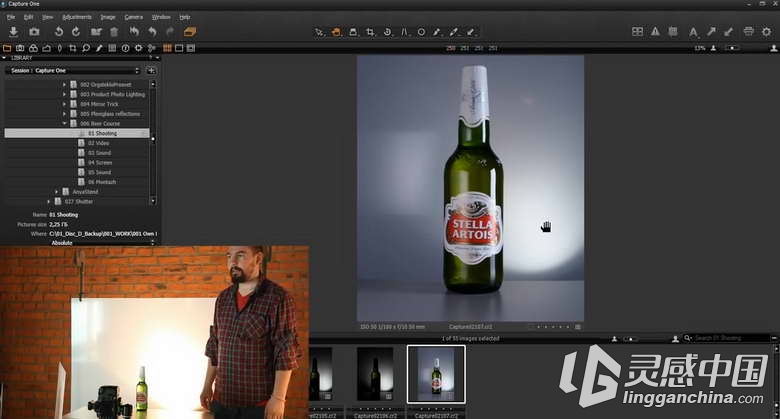Collapse the 006 Beer Course folder
Image resolution: width=780 pixels, height=419 pixels.
(x=64, y=123)
